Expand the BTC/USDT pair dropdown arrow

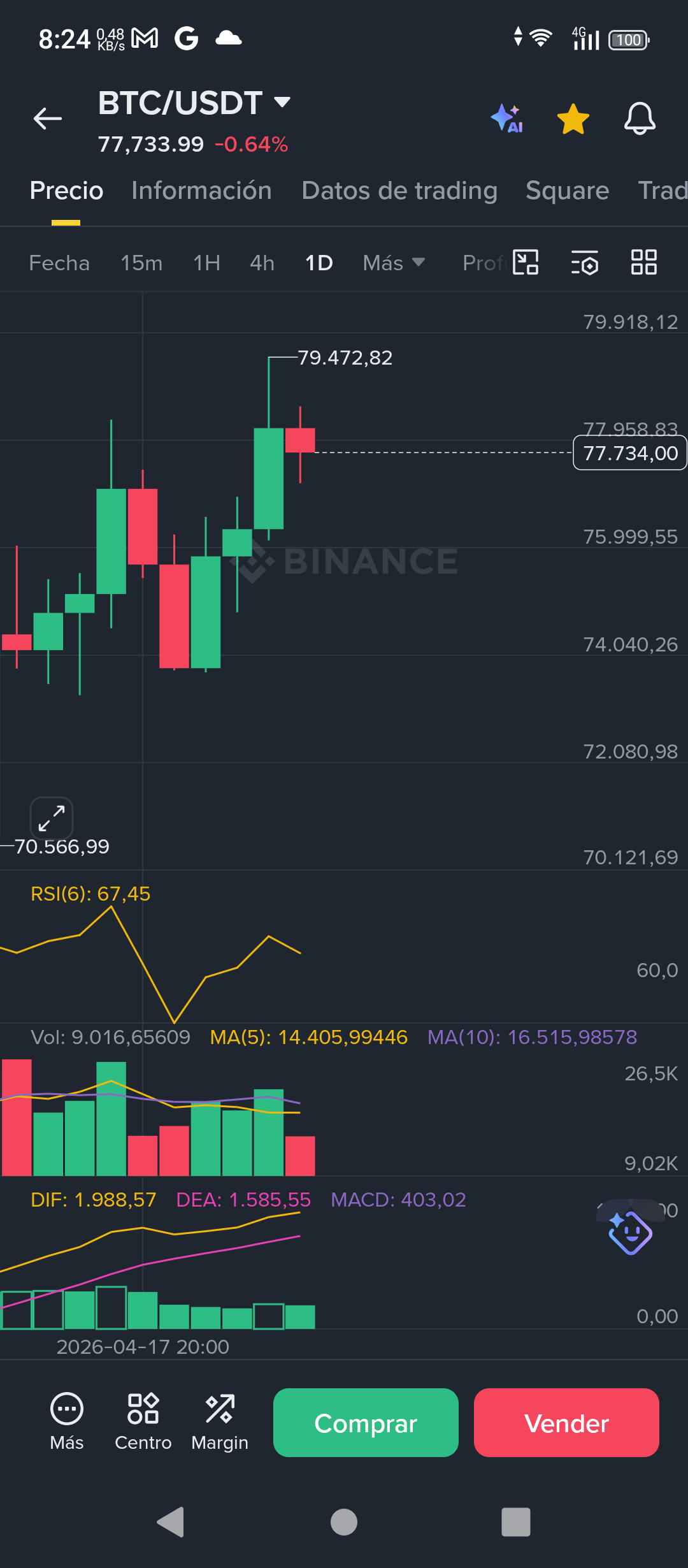pyautogui.click(x=282, y=102)
